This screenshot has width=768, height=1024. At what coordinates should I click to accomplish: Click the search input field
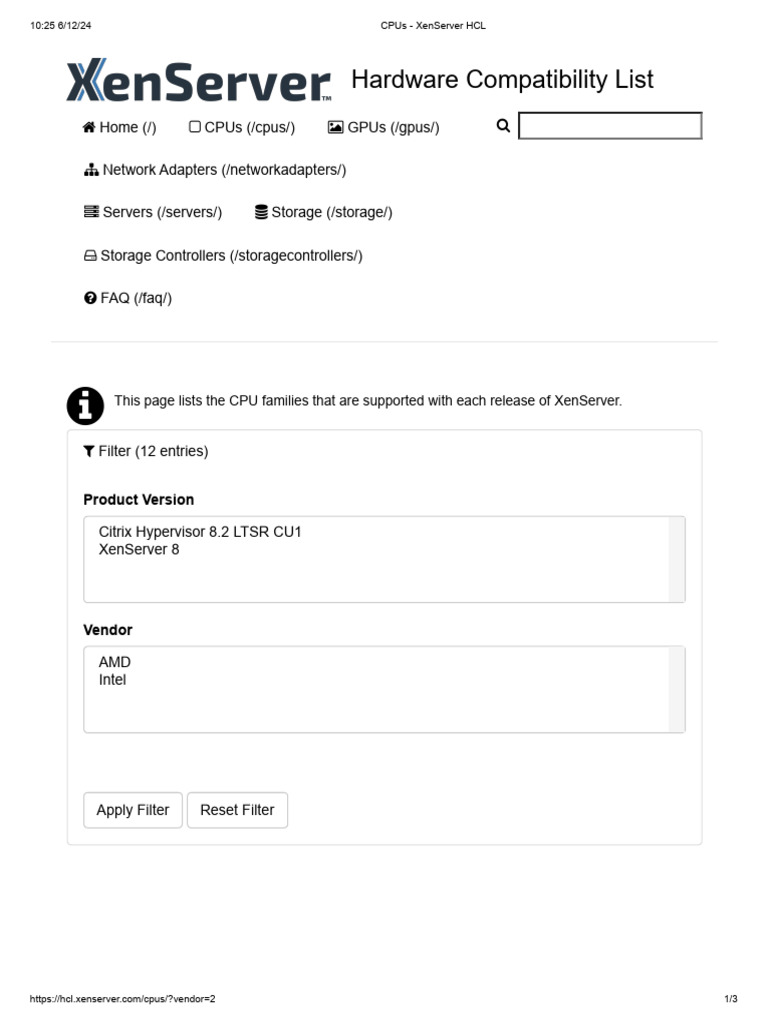pyautogui.click(x=610, y=126)
